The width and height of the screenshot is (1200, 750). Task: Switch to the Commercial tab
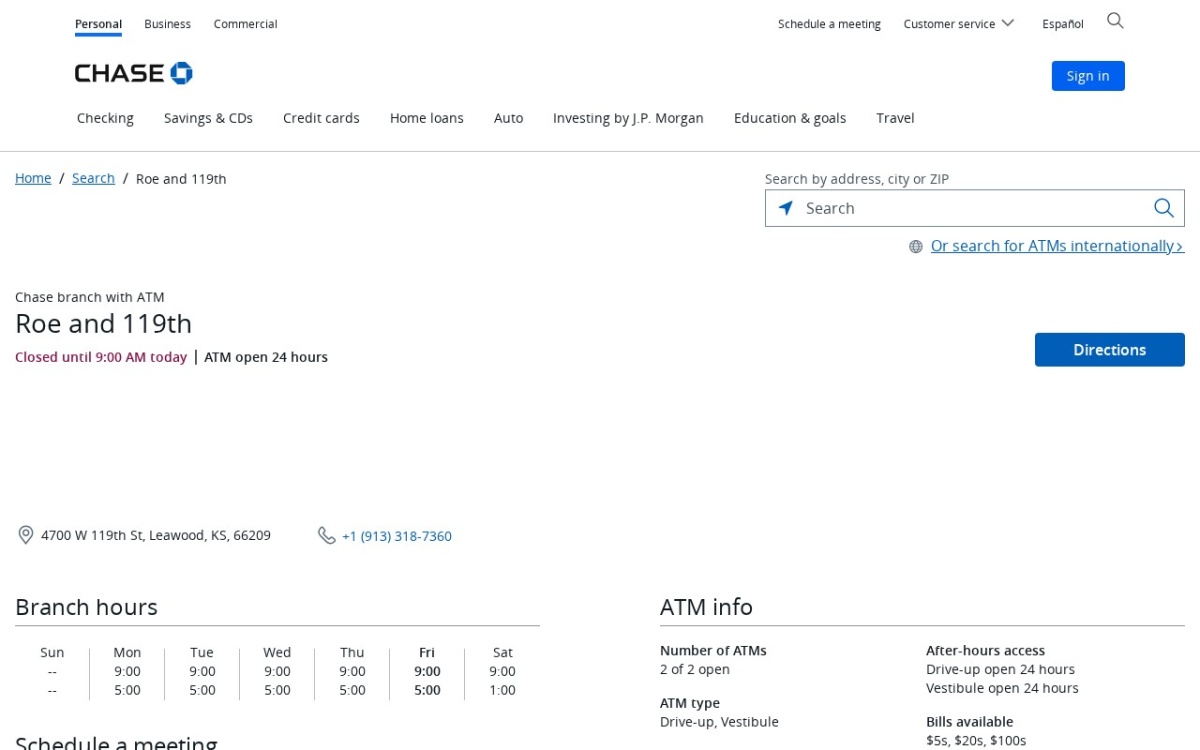coord(245,24)
